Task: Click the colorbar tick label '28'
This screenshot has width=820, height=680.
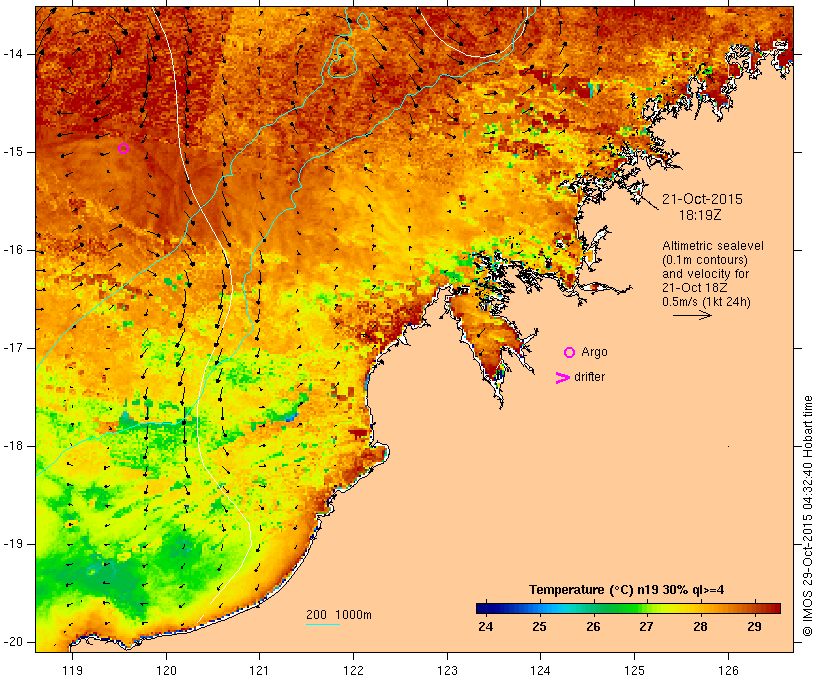Action: (x=700, y=626)
